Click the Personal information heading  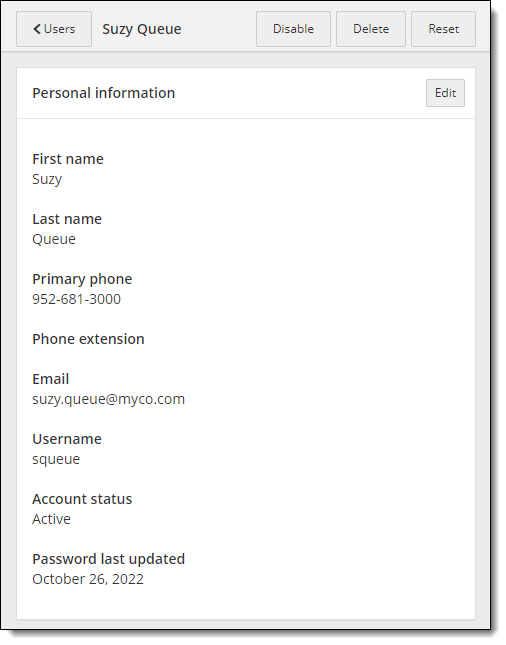point(104,93)
